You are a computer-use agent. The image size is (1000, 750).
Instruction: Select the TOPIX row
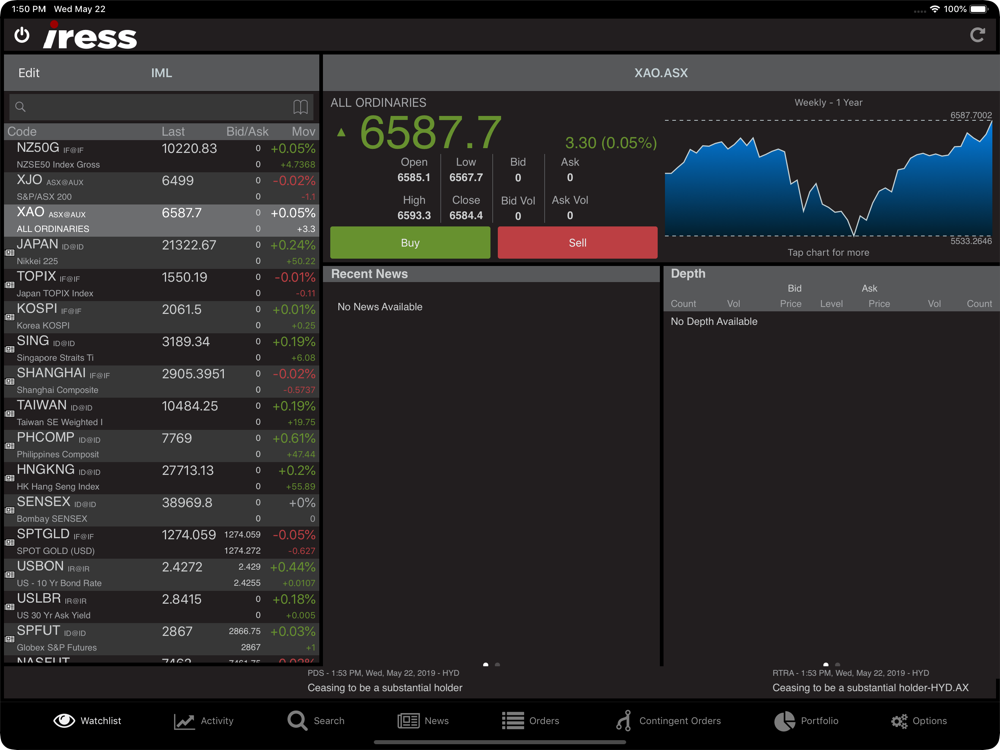[161, 284]
